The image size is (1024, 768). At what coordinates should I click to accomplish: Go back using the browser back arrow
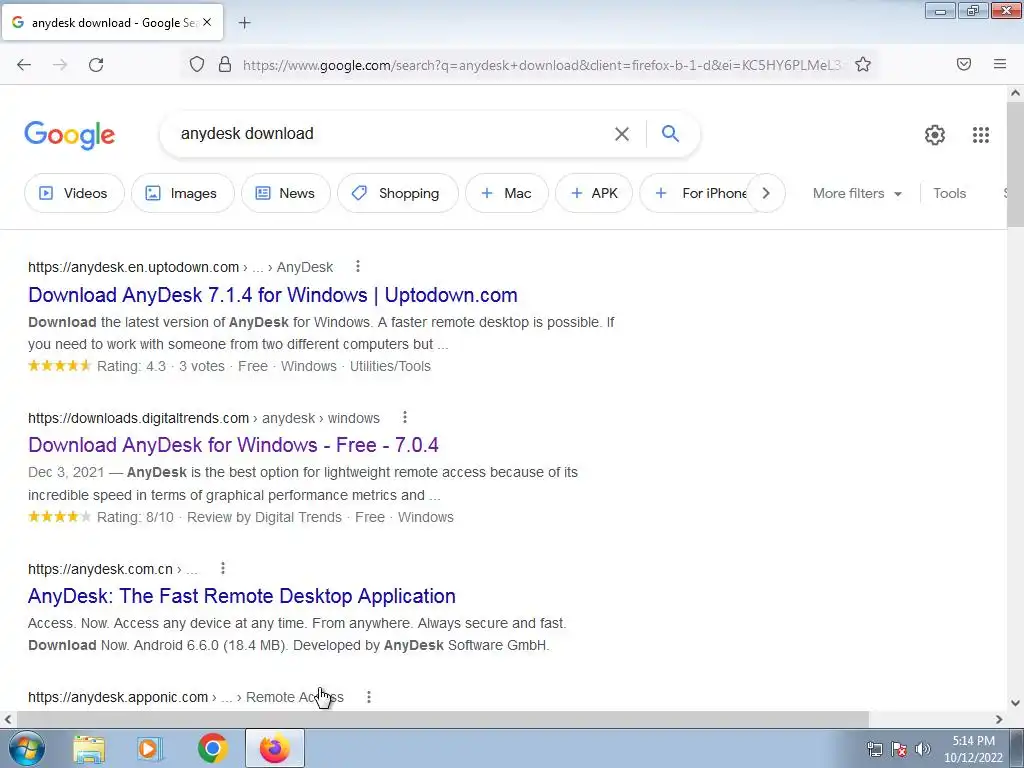pyautogui.click(x=24, y=65)
